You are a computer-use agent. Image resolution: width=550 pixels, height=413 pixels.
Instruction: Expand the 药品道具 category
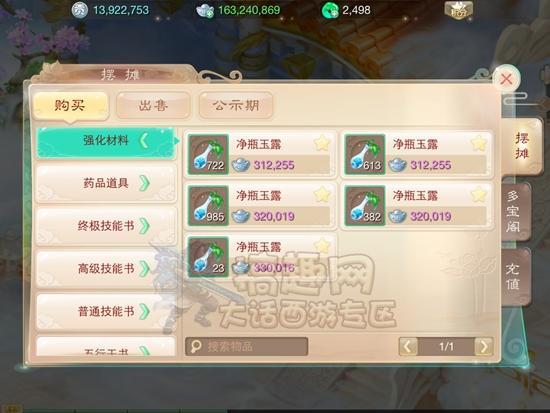pos(106,184)
